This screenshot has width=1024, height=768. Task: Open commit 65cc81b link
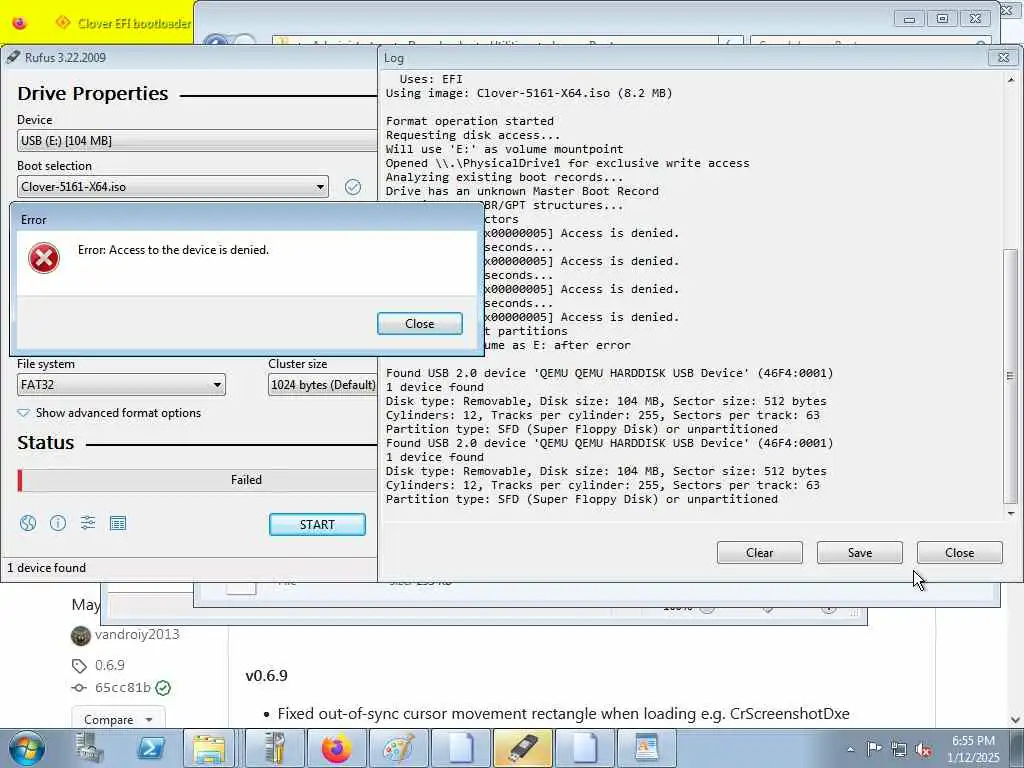click(x=123, y=688)
